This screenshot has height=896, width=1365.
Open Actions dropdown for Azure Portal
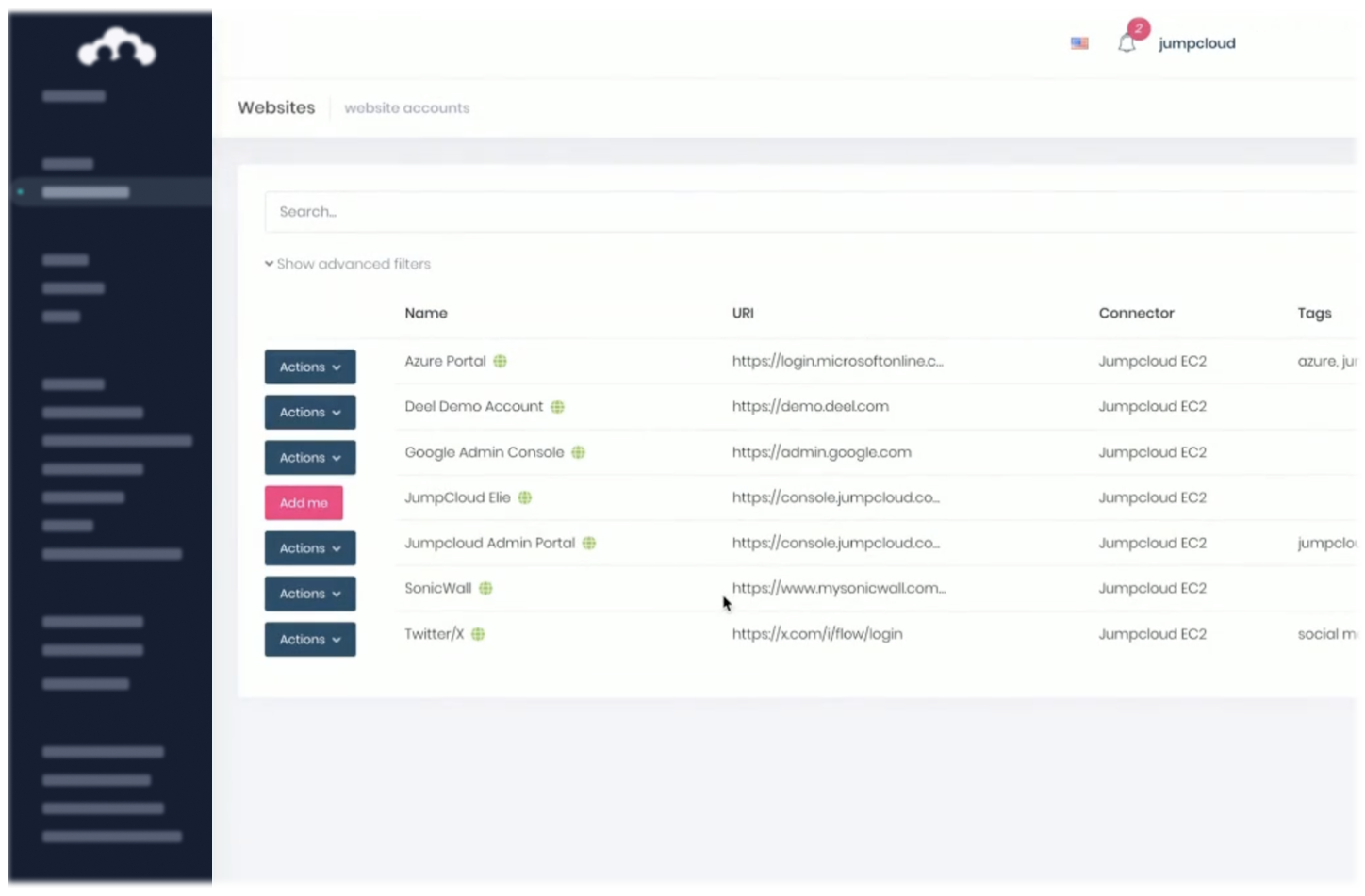click(x=310, y=367)
